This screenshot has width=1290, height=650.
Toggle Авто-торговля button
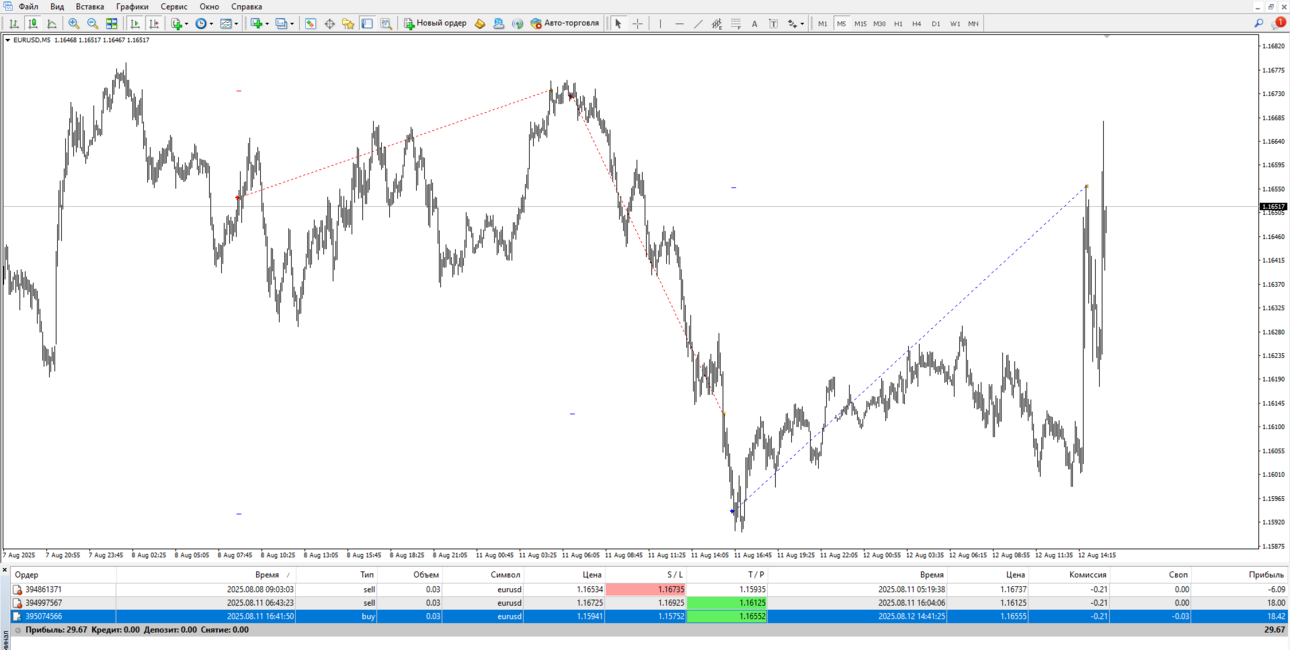click(x=565, y=23)
